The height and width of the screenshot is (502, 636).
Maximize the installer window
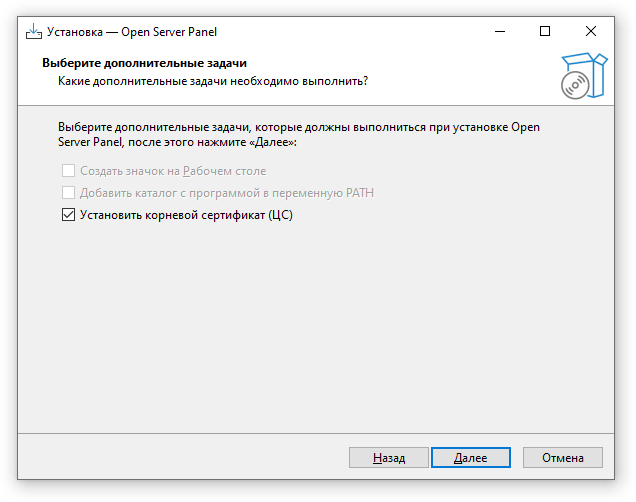click(x=545, y=31)
